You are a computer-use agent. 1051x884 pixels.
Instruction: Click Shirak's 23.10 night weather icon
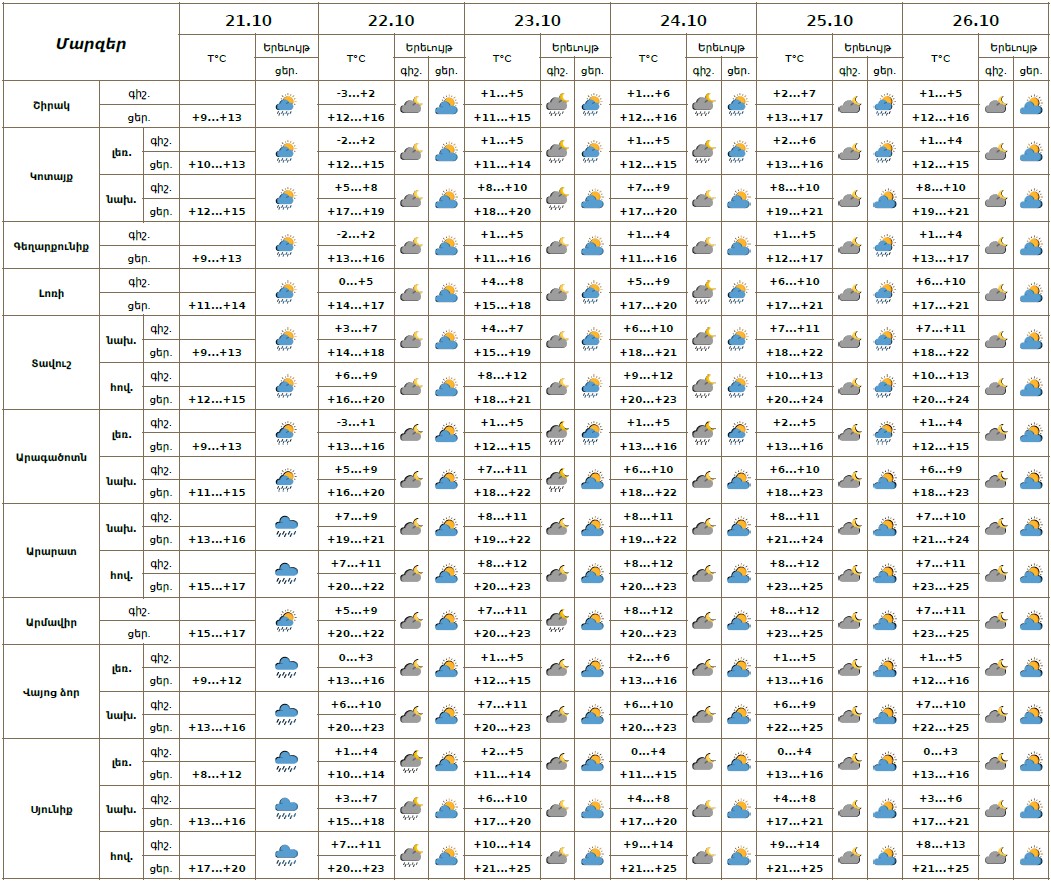pos(557,104)
